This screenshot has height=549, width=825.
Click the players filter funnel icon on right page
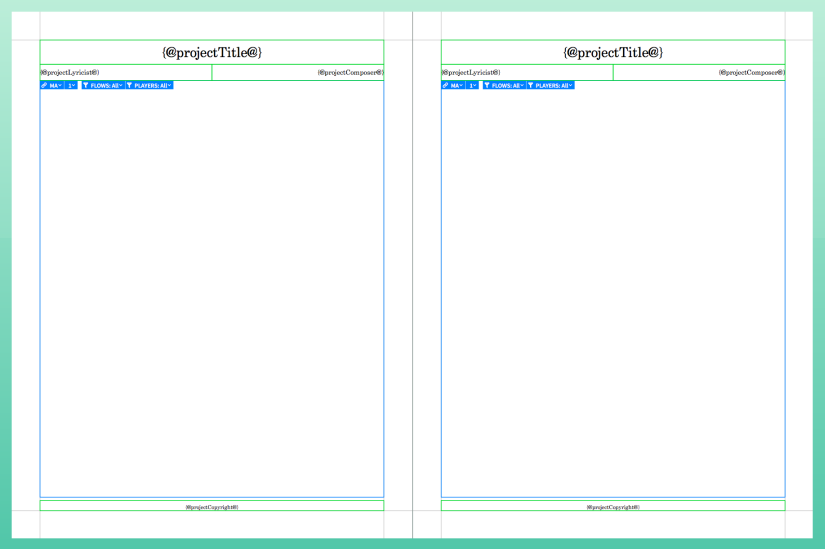pos(531,86)
